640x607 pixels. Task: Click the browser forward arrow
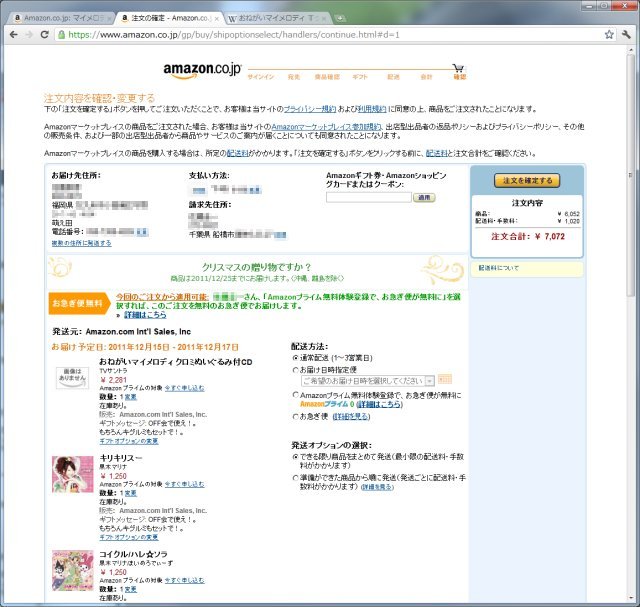click(29, 35)
